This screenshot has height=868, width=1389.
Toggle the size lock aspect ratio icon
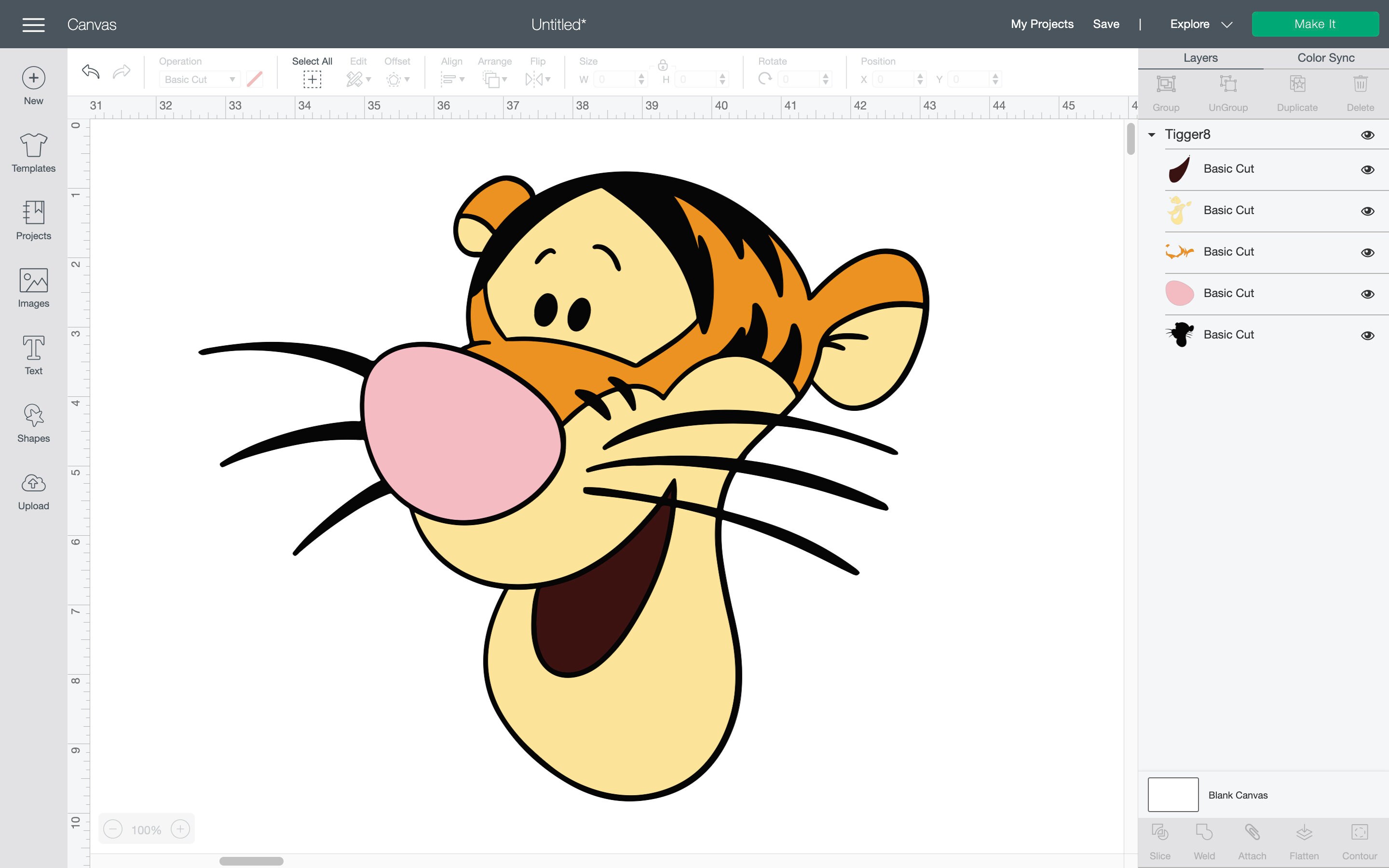(662, 65)
